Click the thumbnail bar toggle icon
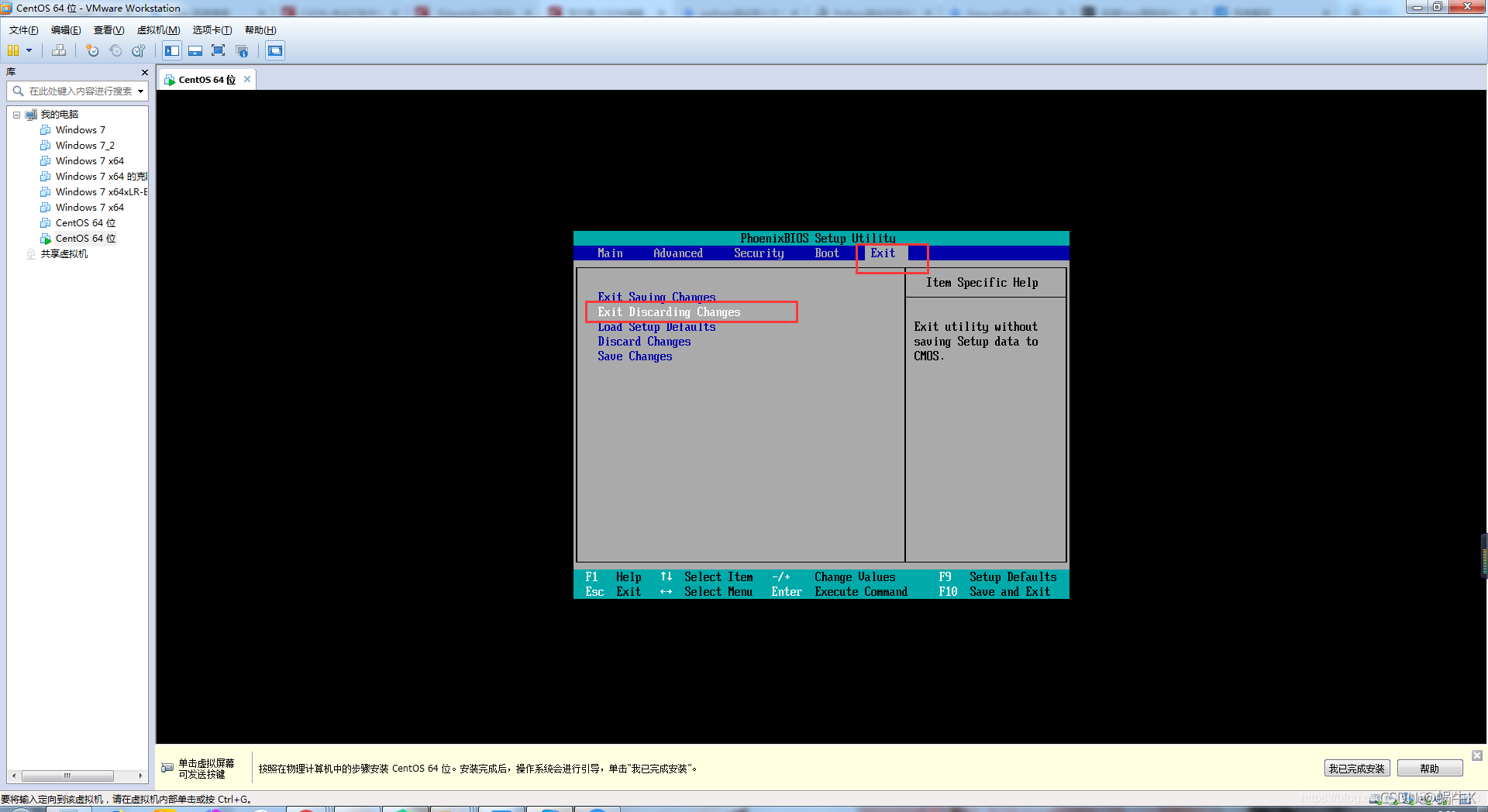 pyautogui.click(x=195, y=51)
